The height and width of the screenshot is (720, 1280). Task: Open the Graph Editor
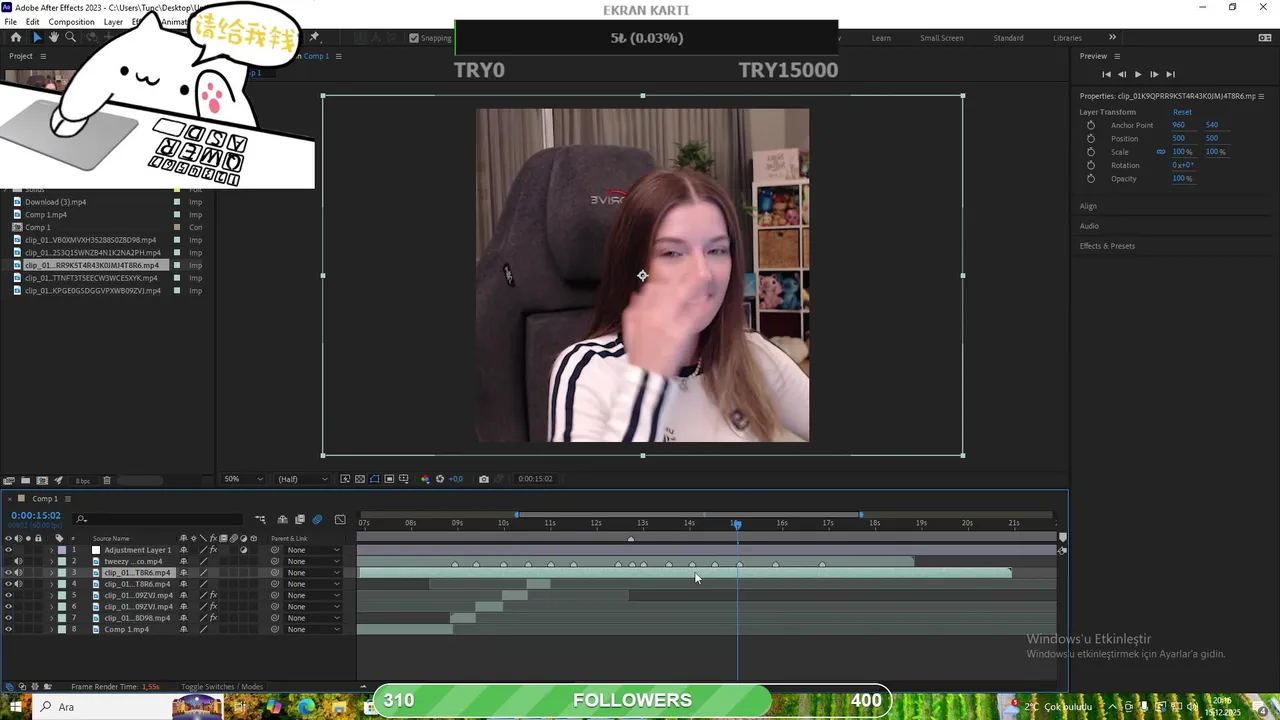pyautogui.click(x=340, y=519)
